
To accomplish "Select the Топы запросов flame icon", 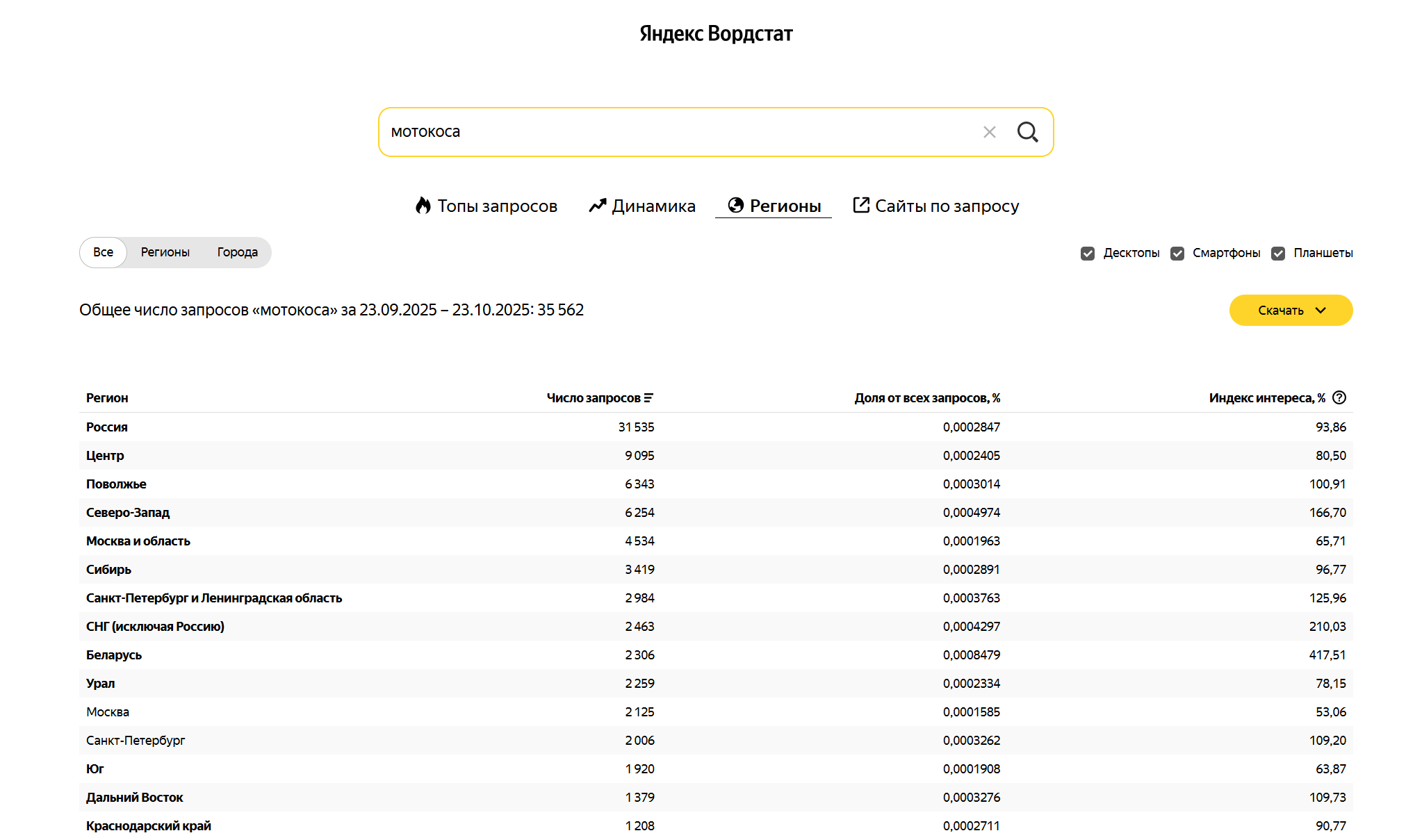I will [425, 205].
